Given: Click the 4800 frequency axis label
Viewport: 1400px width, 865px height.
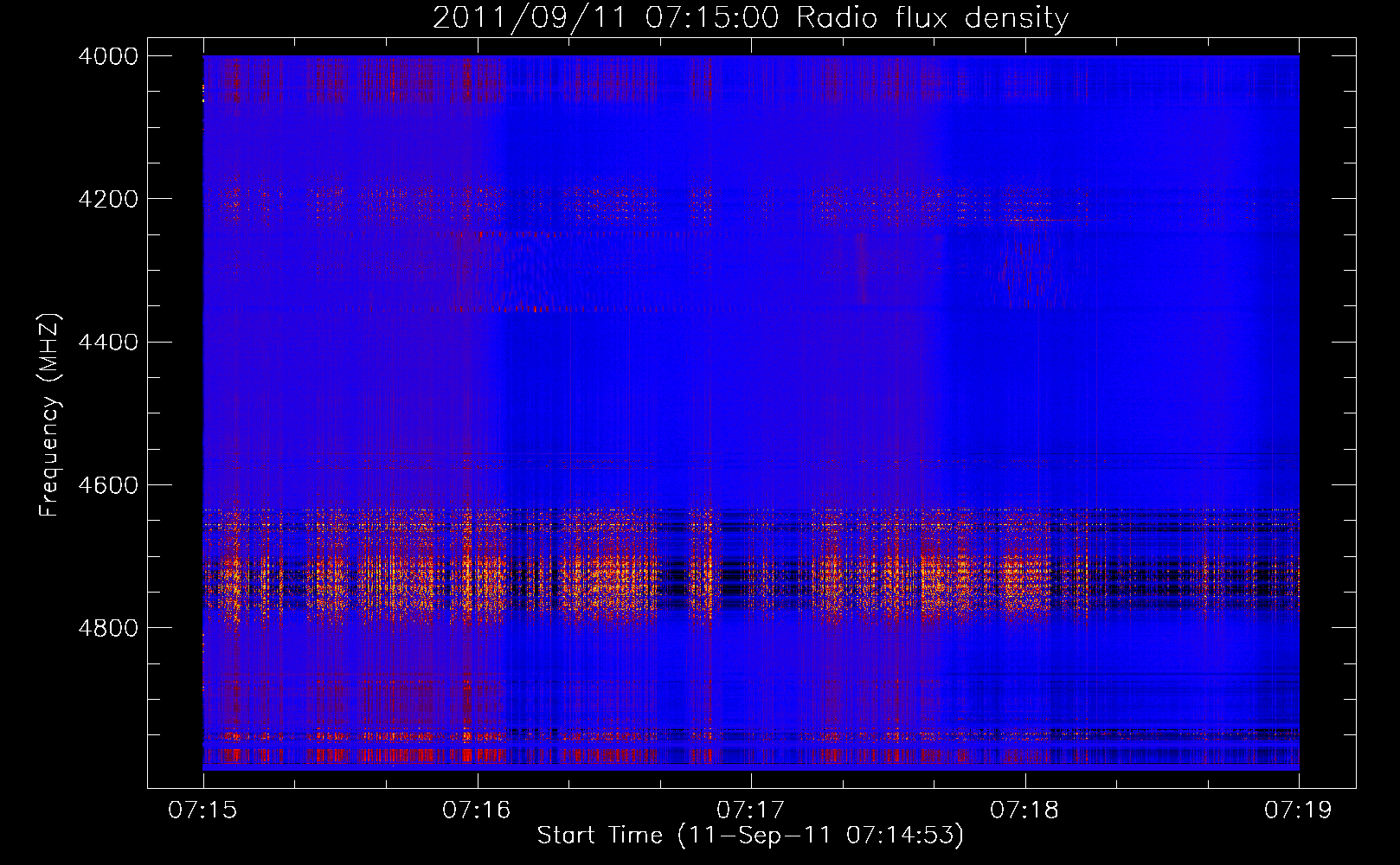Looking at the screenshot, I should tap(108, 628).
